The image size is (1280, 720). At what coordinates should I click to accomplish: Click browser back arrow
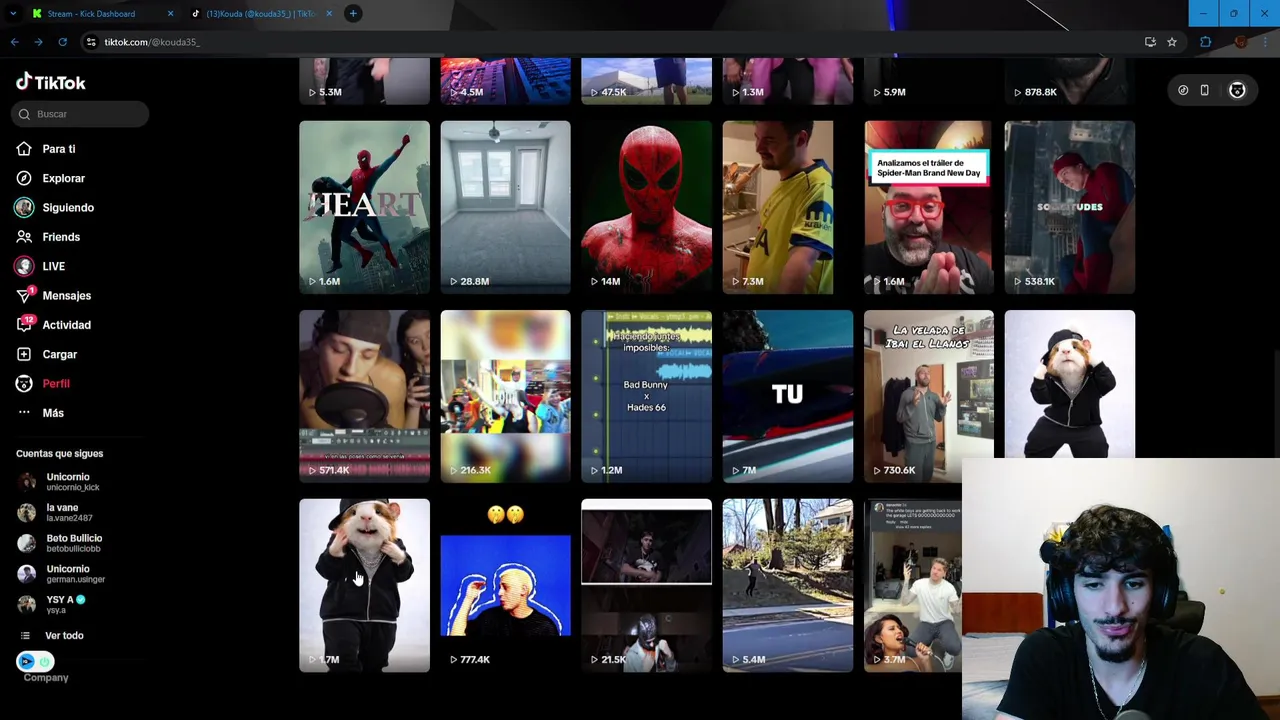[14, 42]
